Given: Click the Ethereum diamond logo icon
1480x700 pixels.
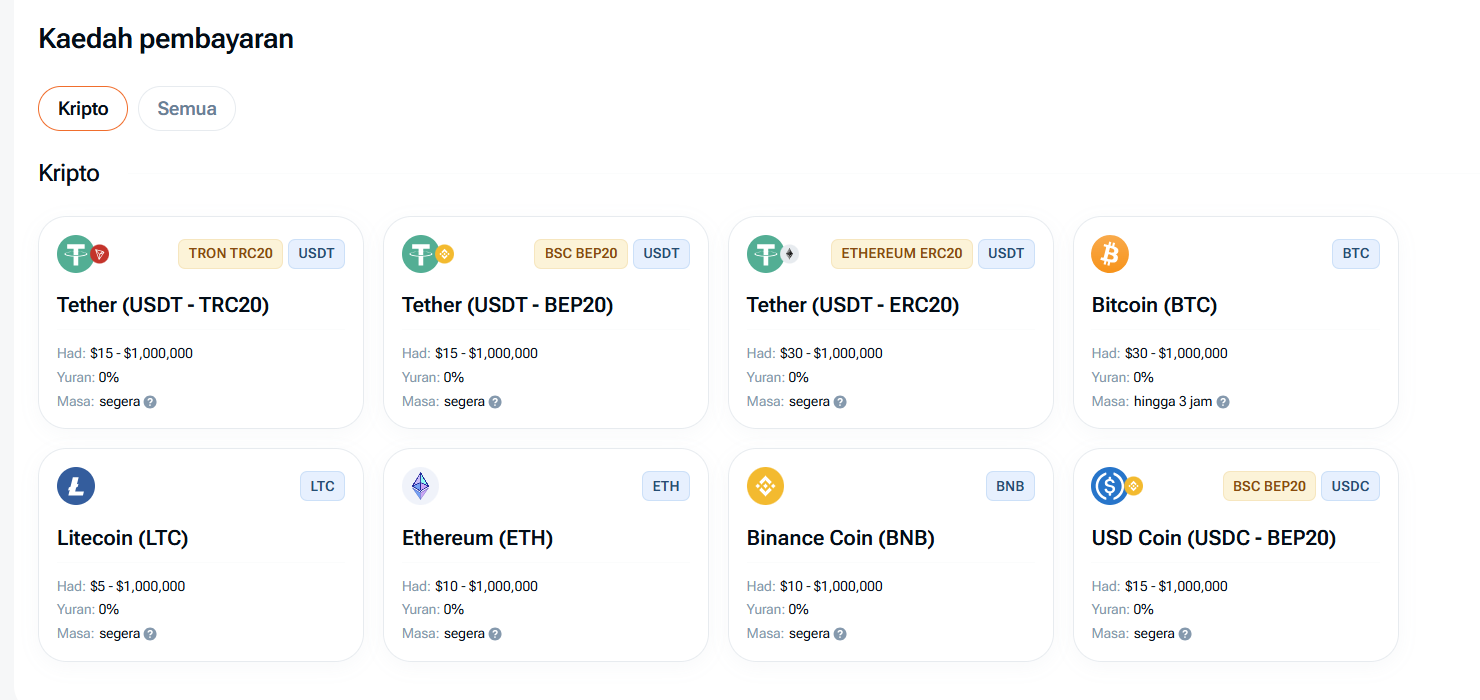Looking at the screenshot, I should tap(421, 486).
